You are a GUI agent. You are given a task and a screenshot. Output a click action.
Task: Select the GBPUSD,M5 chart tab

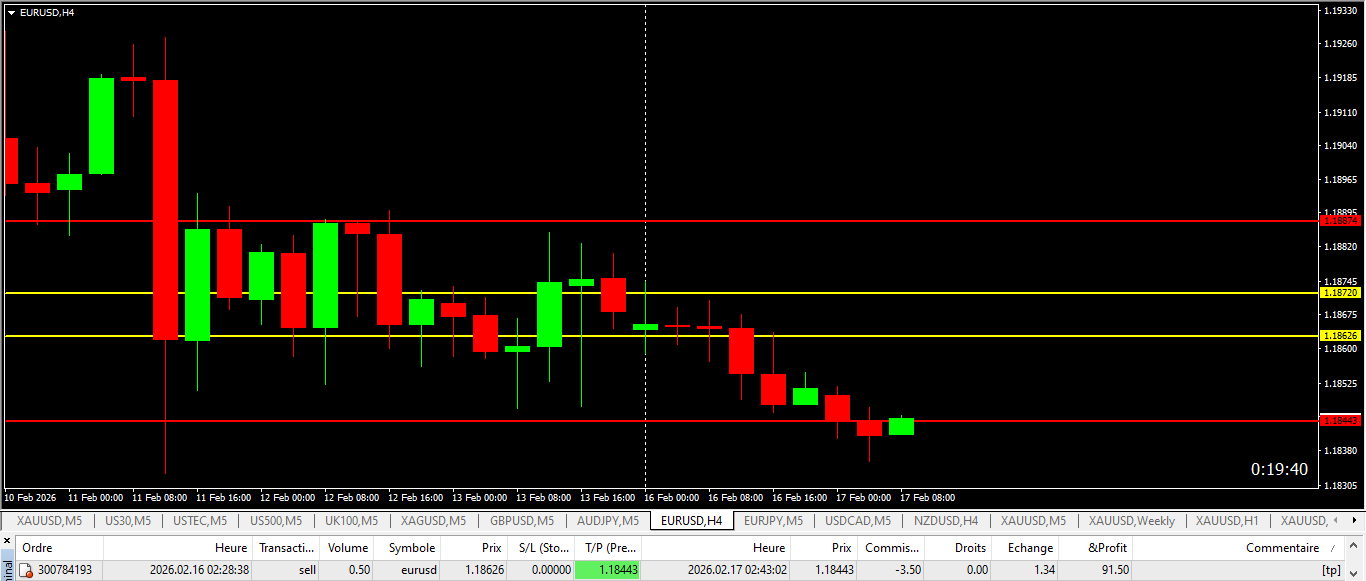pyautogui.click(x=521, y=521)
